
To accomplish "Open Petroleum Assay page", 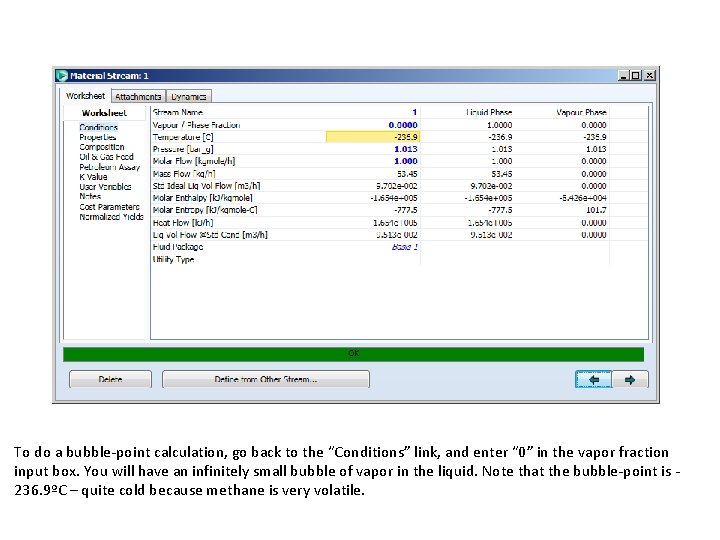I will click(110, 167).
